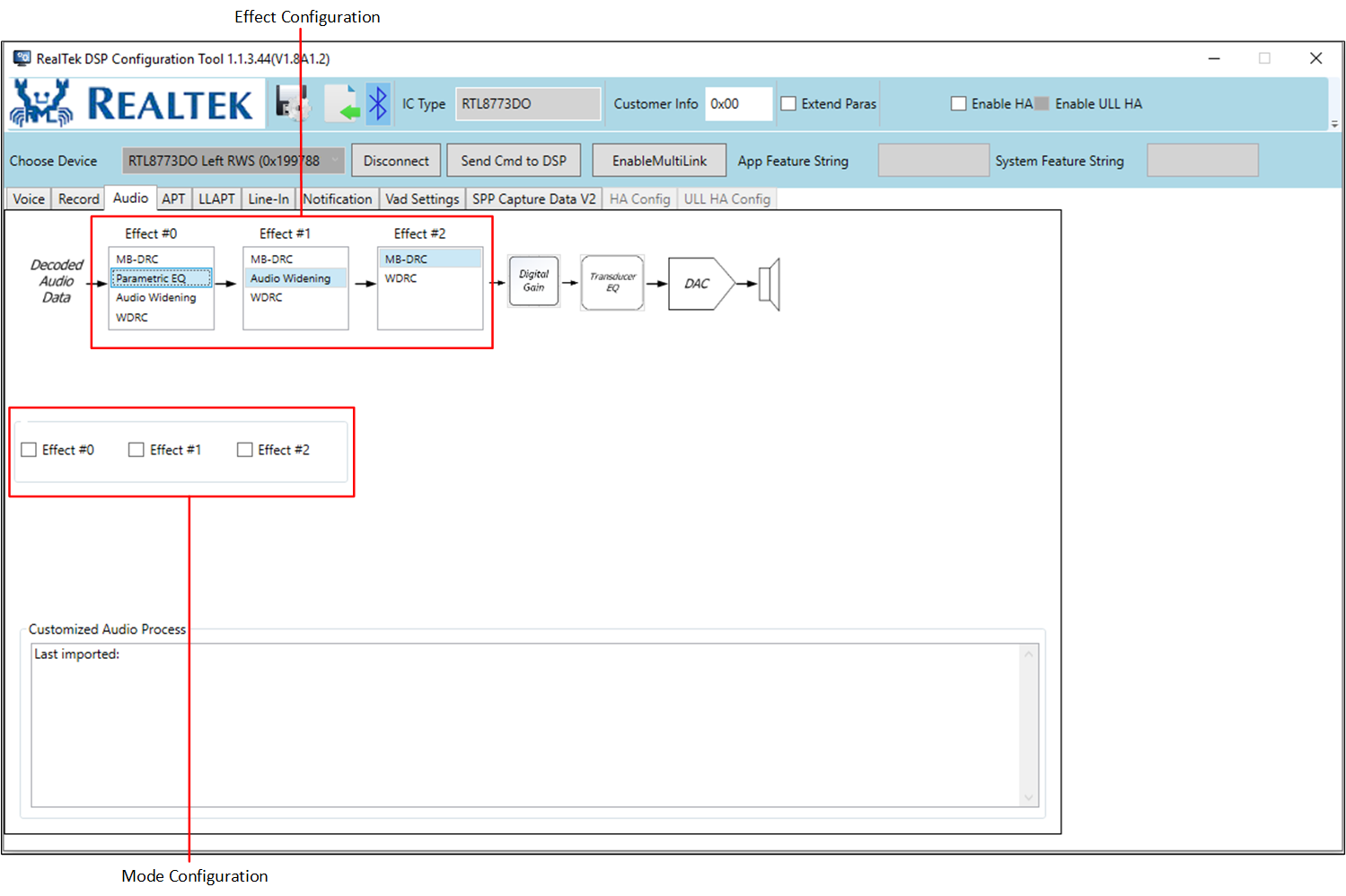Click the Digital Gain block
This screenshot has height=896, width=1346.
tap(534, 281)
